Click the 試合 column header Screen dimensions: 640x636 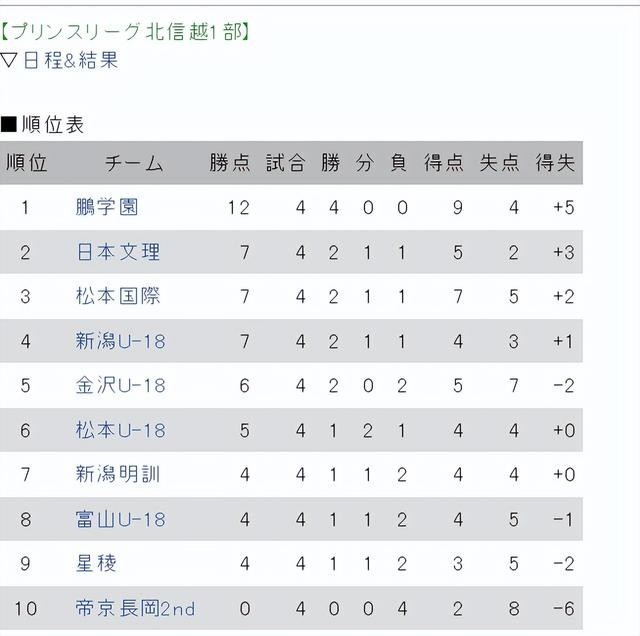285,163
